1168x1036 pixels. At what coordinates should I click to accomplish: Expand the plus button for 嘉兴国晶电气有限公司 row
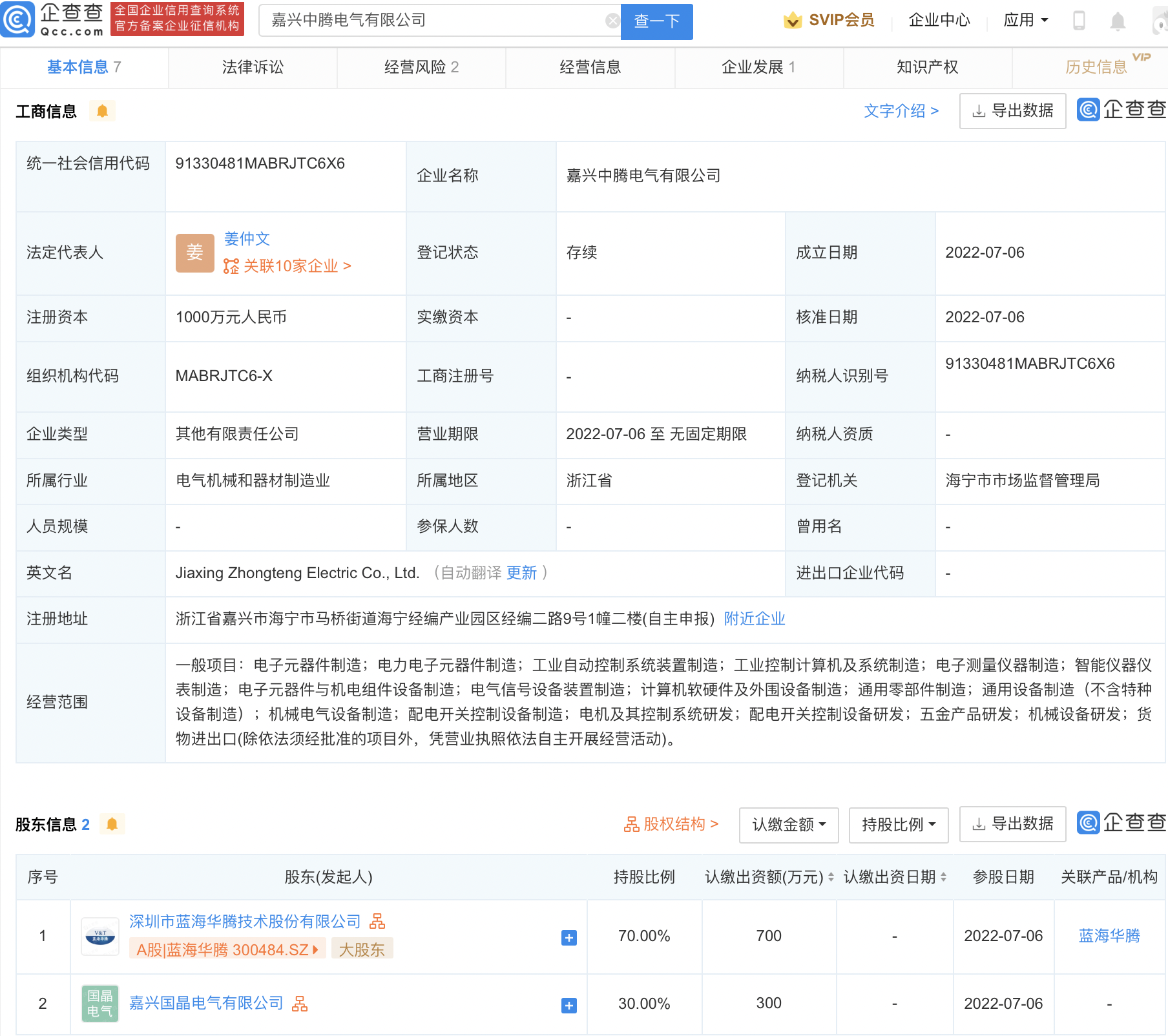568,1004
